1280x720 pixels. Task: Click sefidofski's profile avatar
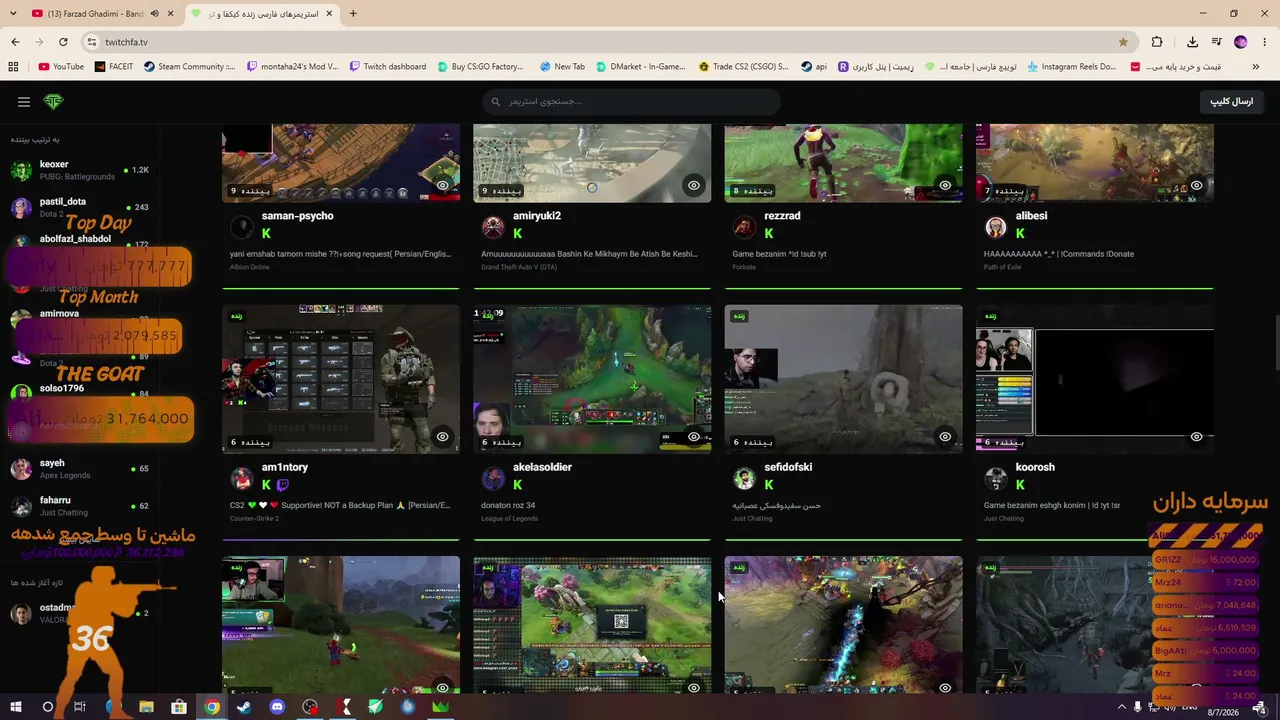744,479
